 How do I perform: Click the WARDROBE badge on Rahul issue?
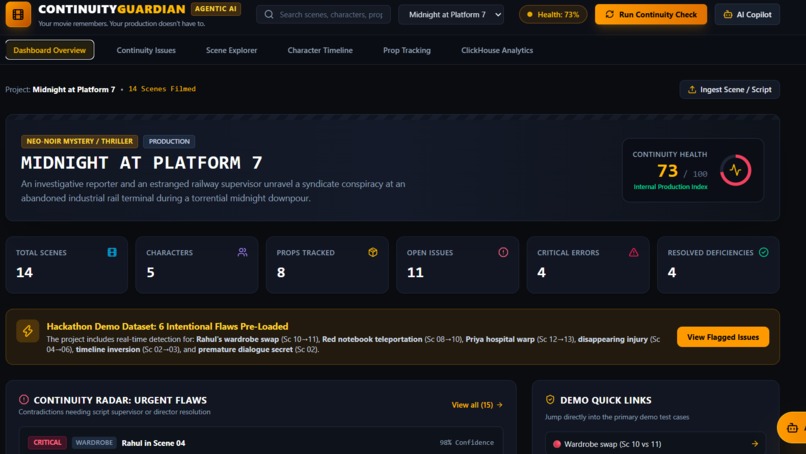point(94,442)
